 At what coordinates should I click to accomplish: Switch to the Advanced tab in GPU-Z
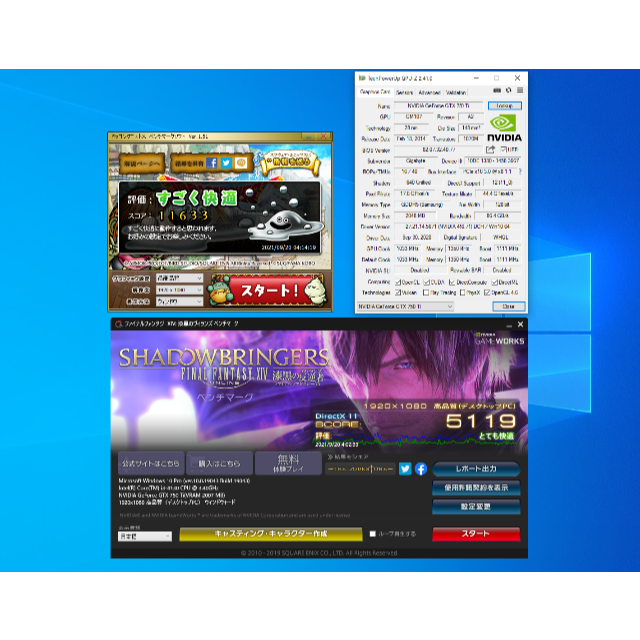pyautogui.click(x=429, y=92)
